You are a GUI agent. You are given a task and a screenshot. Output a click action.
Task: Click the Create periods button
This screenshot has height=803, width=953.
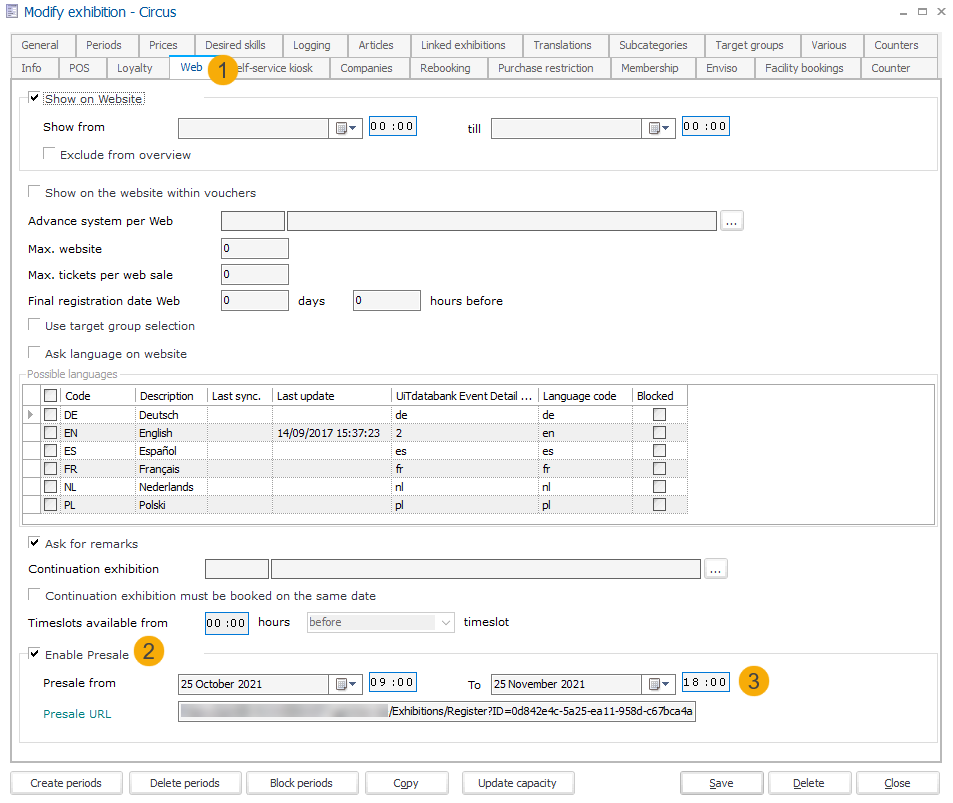66,783
